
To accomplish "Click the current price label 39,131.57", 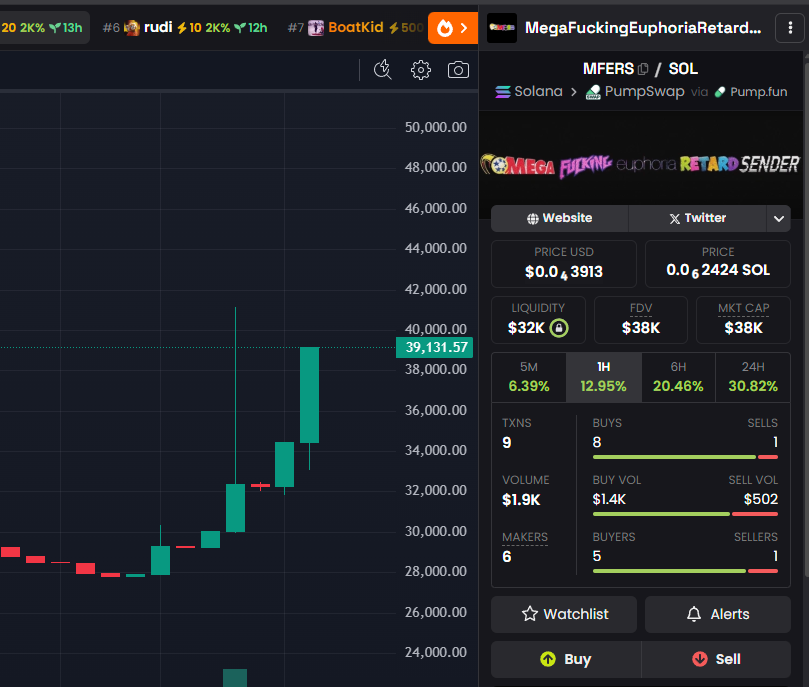I will pyautogui.click(x=434, y=347).
